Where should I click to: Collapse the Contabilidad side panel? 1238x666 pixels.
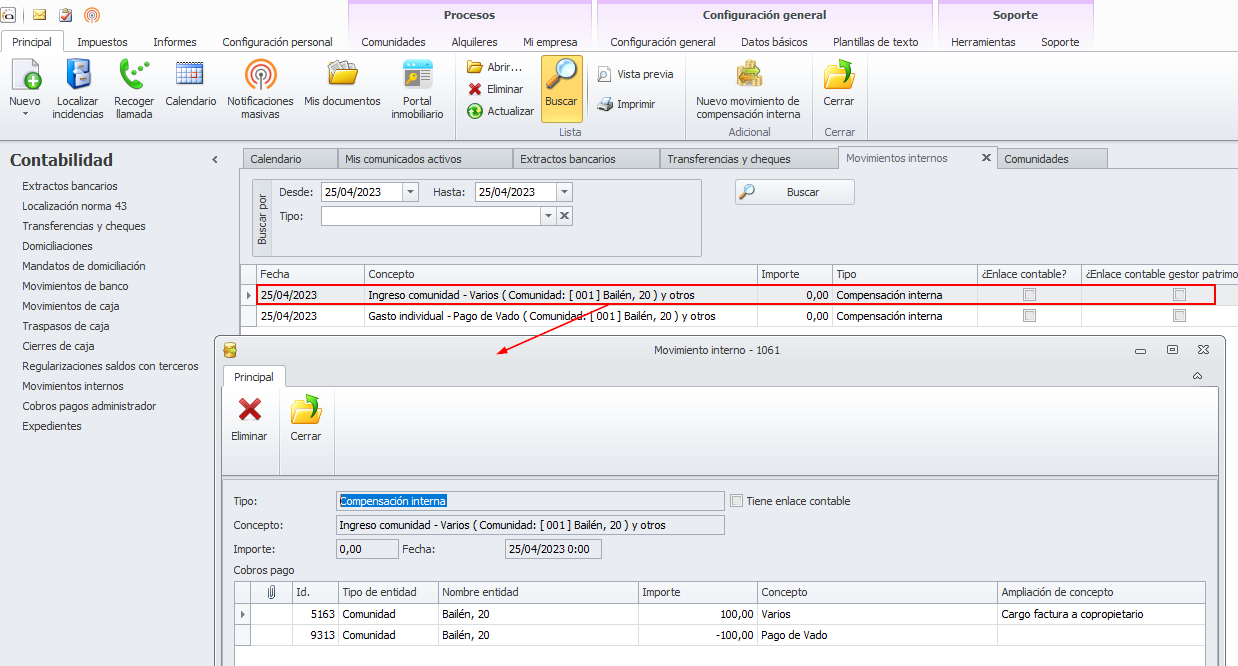pos(214,160)
